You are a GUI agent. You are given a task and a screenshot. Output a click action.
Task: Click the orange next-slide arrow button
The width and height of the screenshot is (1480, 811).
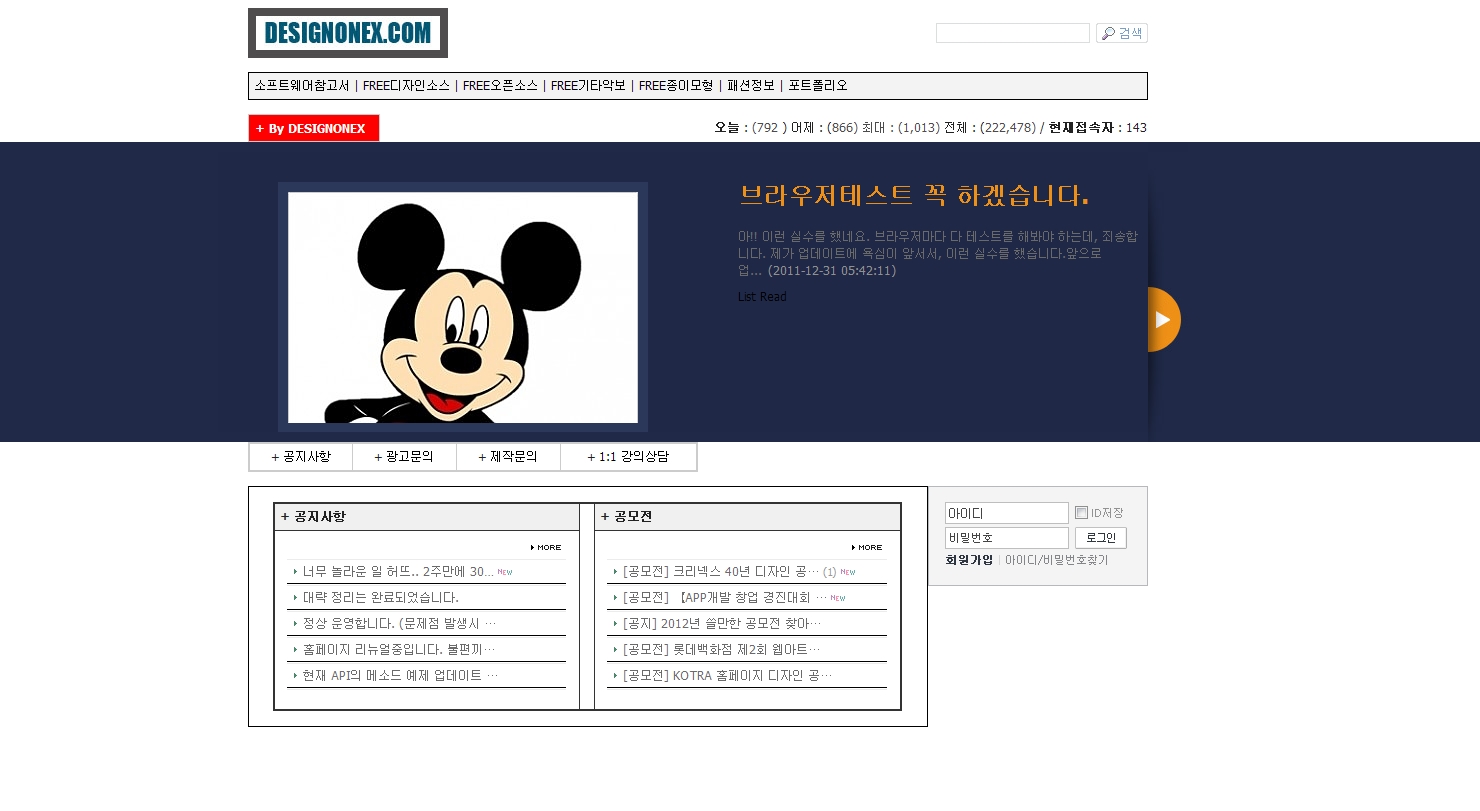(x=1163, y=320)
